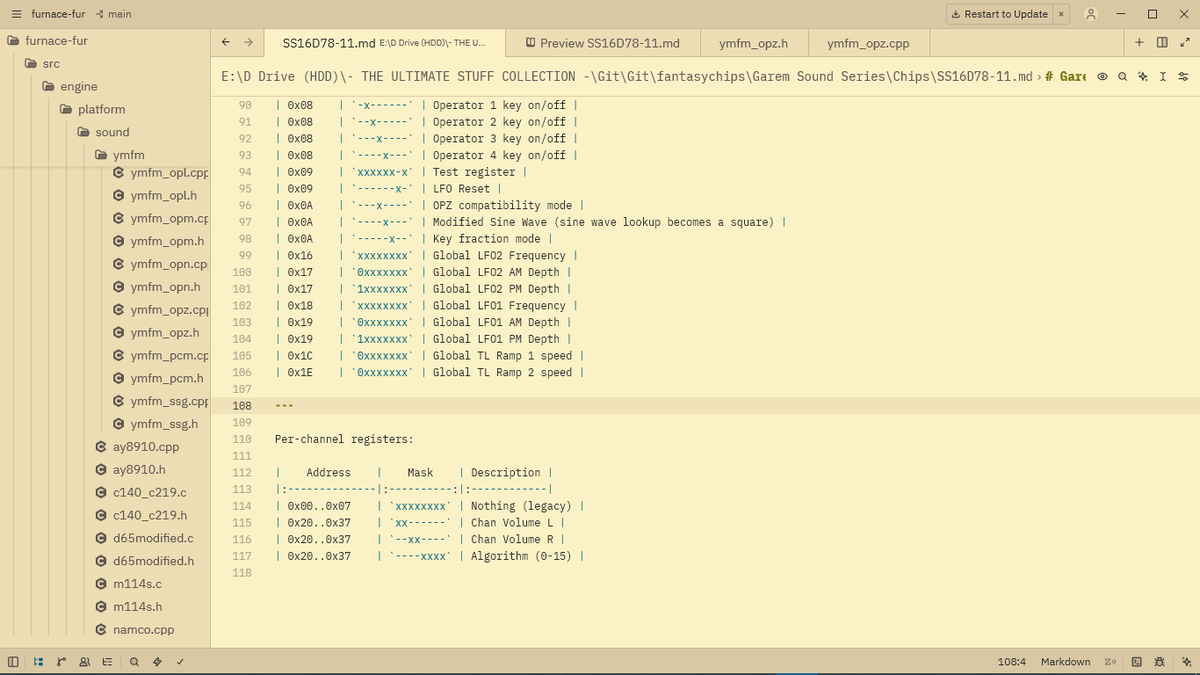Click the checkmark diagnostics icon

pyautogui.click(x=180, y=662)
